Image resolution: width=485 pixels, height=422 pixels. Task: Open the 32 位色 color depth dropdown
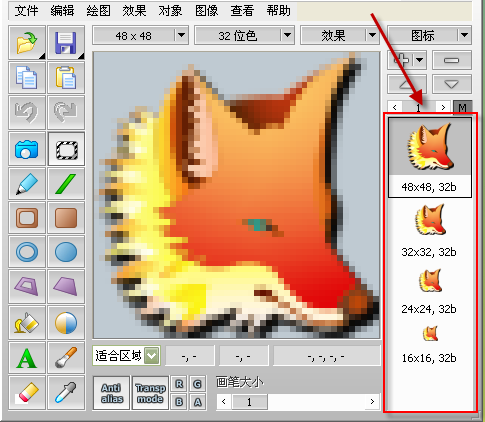pos(287,35)
